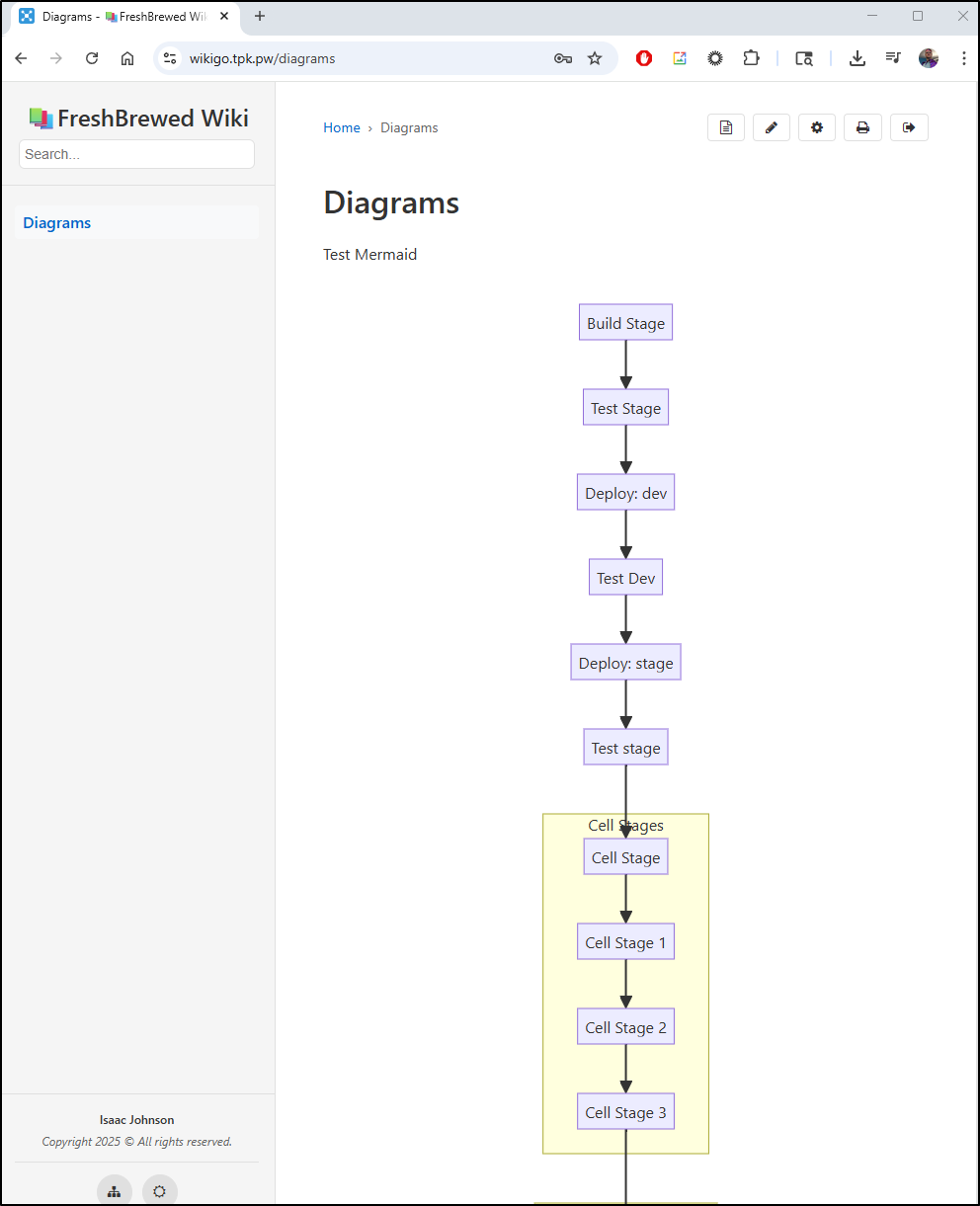
Task: Click the password key icon in address bar
Action: [x=563, y=58]
